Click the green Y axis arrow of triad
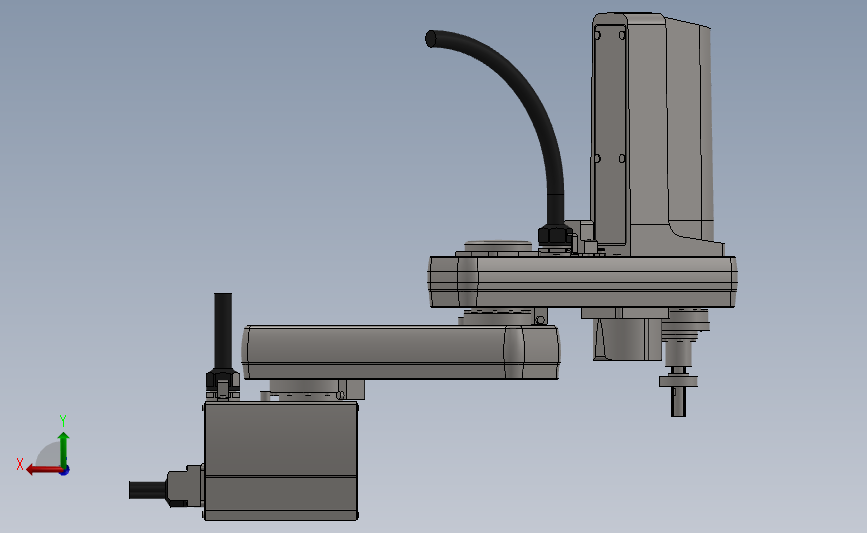 tap(64, 450)
